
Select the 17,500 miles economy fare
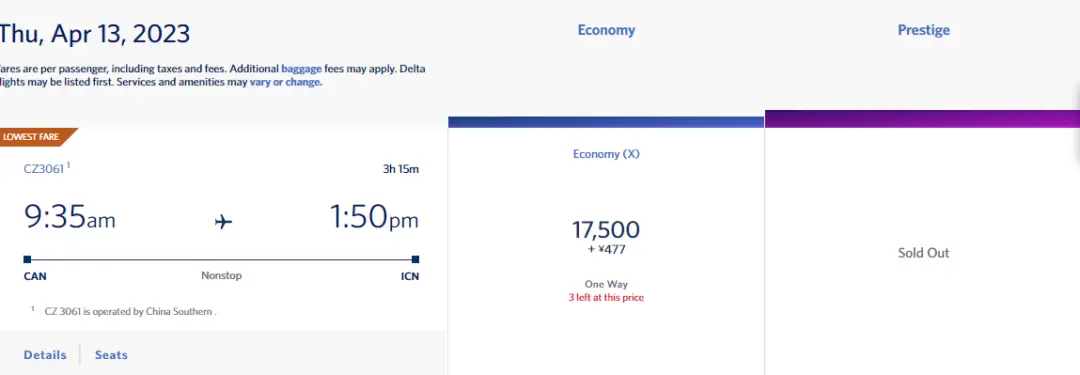(x=606, y=230)
